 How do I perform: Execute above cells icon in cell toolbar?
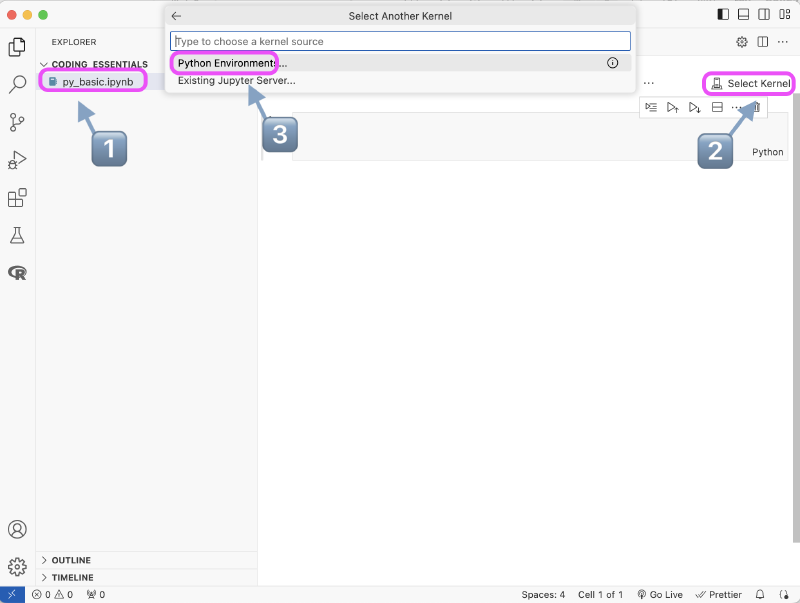673,107
